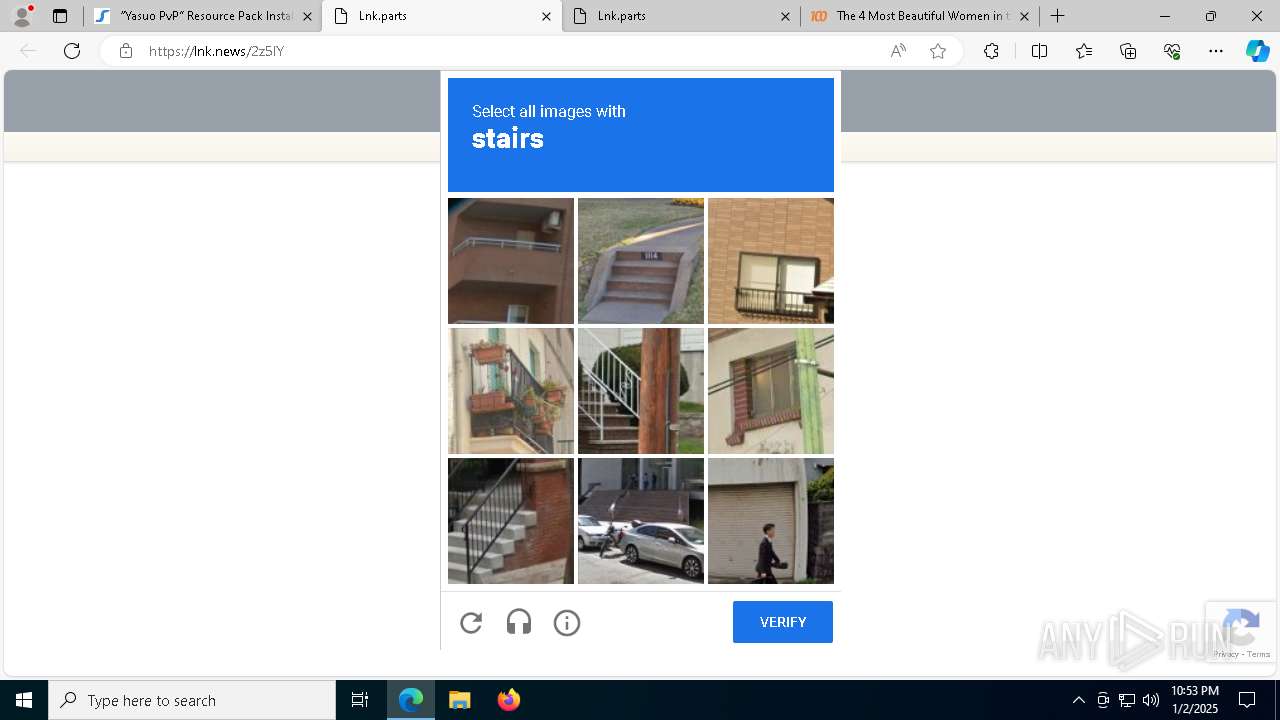Image resolution: width=1280 pixels, height=720 pixels.
Task: Open Microsoft Edge from the taskbar
Action: tap(411, 700)
